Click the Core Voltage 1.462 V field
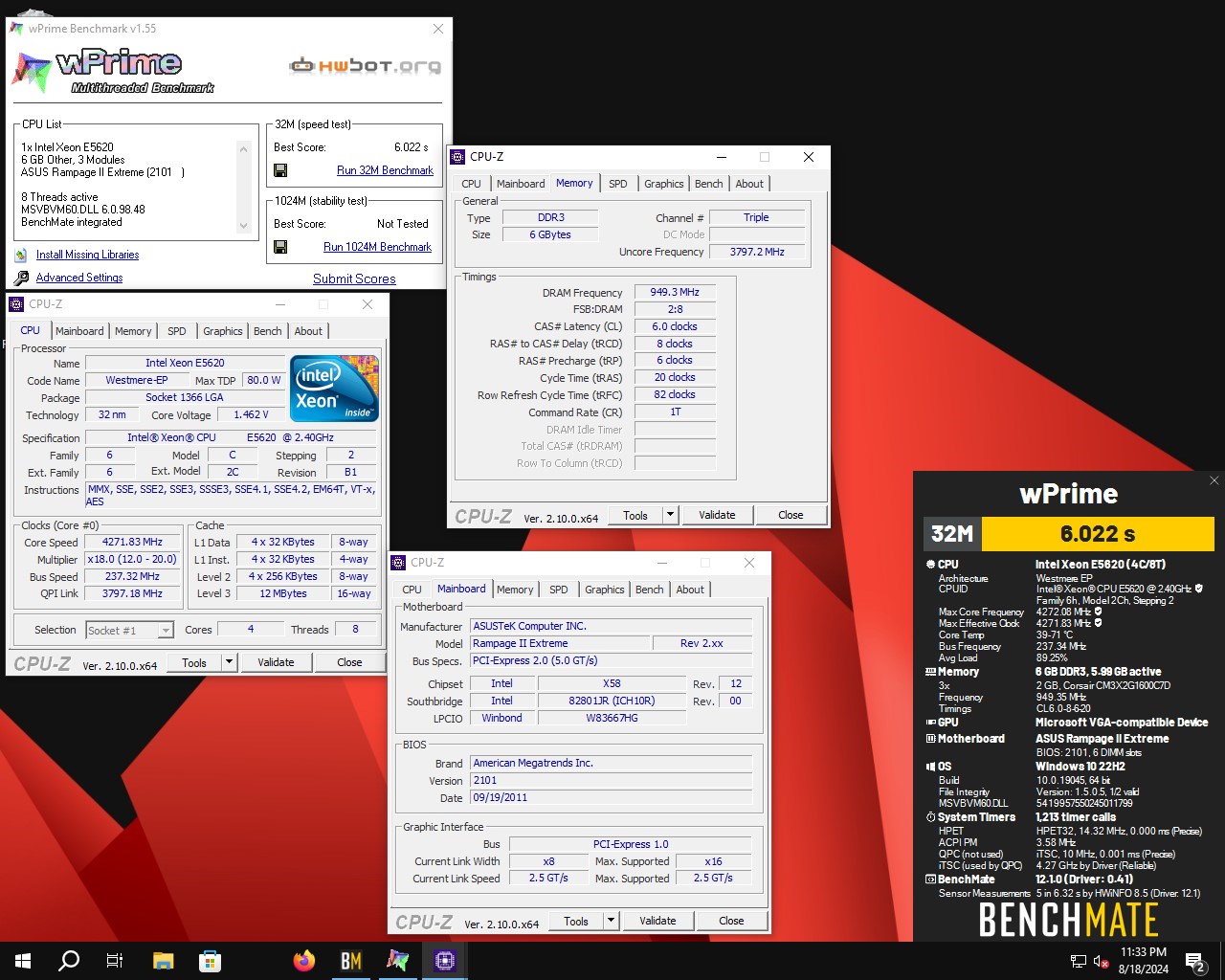Image resolution: width=1225 pixels, height=980 pixels. [x=251, y=414]
